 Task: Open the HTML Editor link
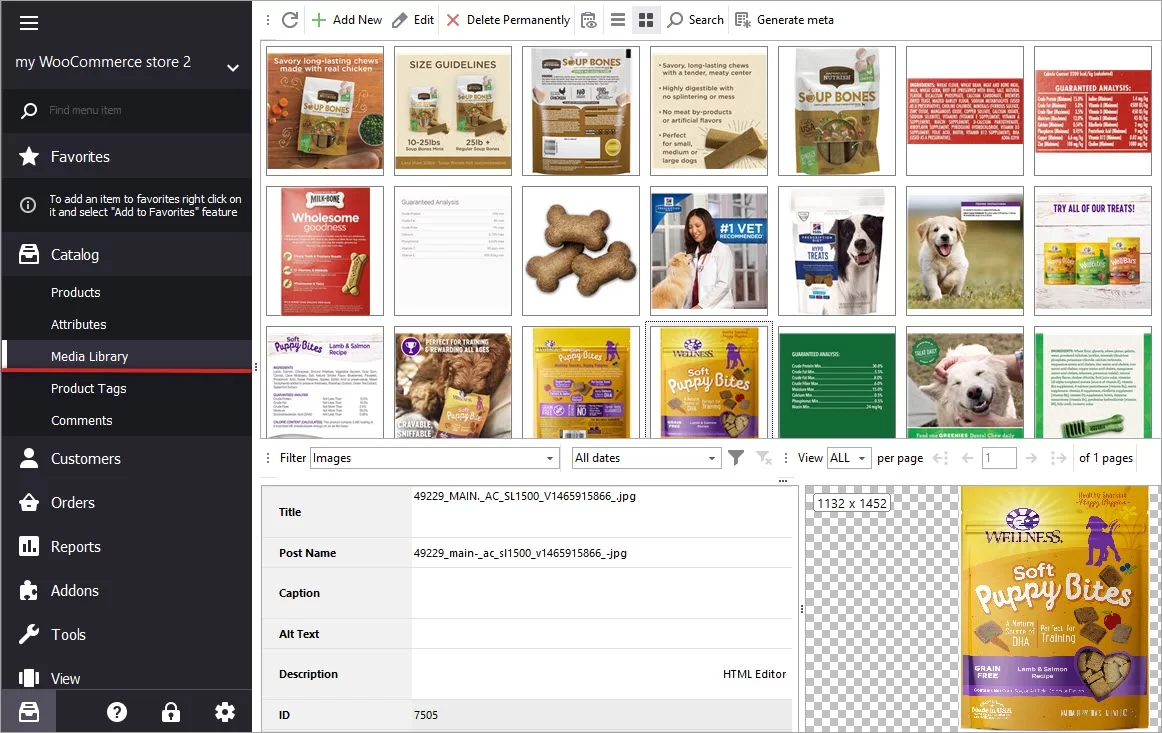(x=754, y=674)
